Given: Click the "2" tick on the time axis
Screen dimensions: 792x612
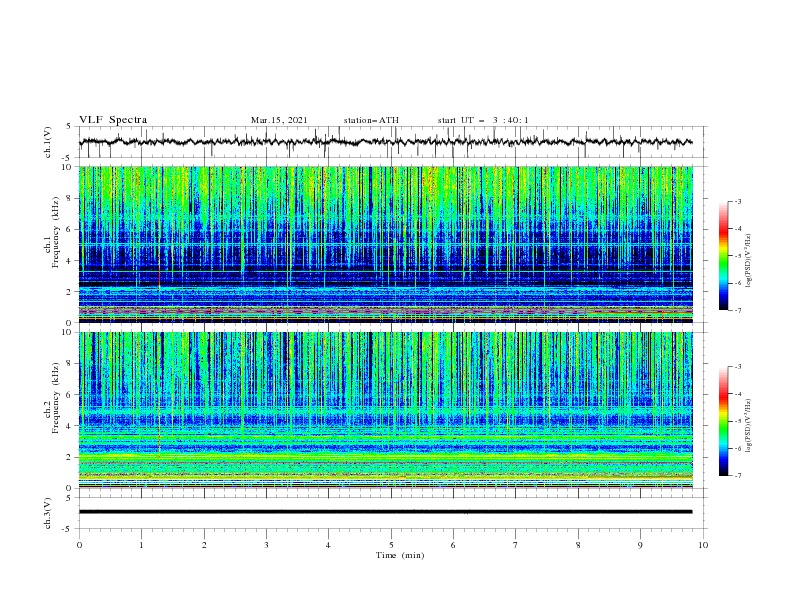Looking at the screenshot, I should point(204,545).
